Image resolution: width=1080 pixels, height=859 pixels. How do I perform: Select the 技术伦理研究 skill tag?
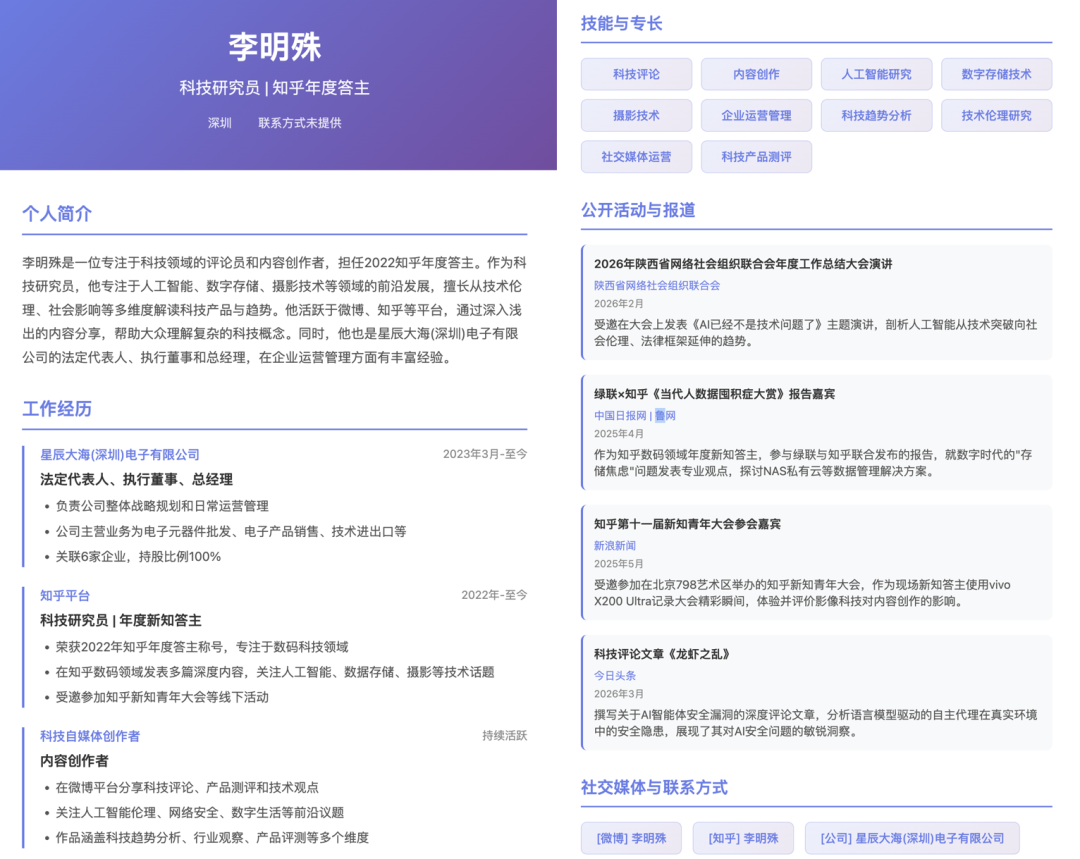(996, 115)
